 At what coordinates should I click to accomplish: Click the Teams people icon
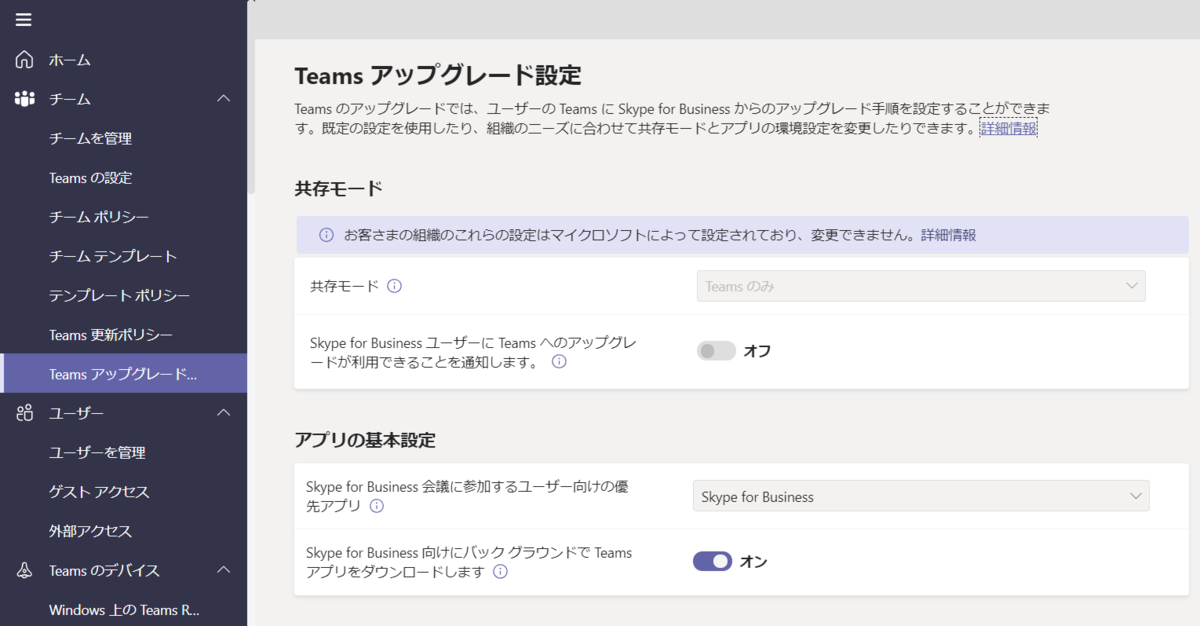click(x=25, y=99)
